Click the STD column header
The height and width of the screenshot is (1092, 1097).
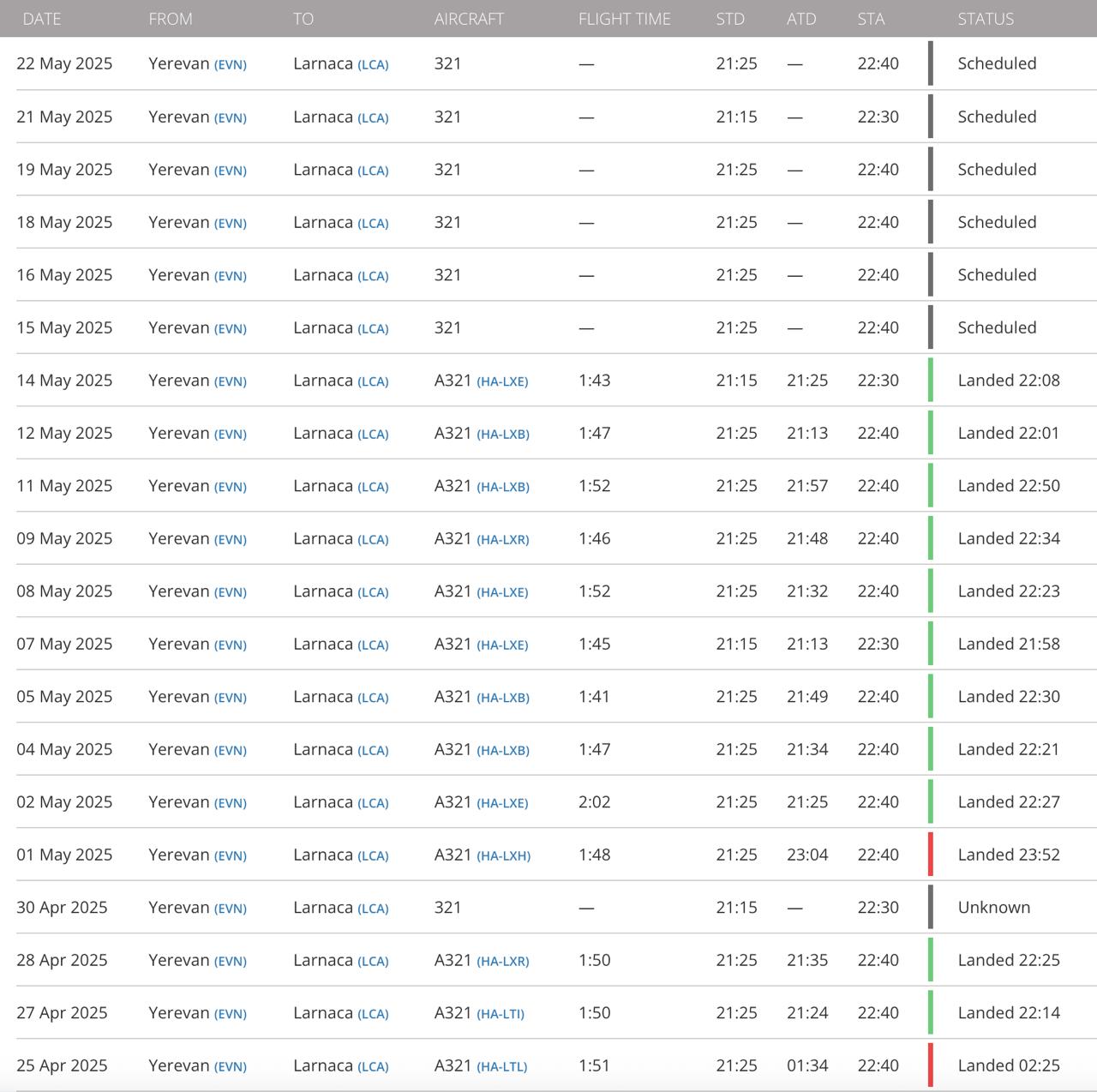730,19
